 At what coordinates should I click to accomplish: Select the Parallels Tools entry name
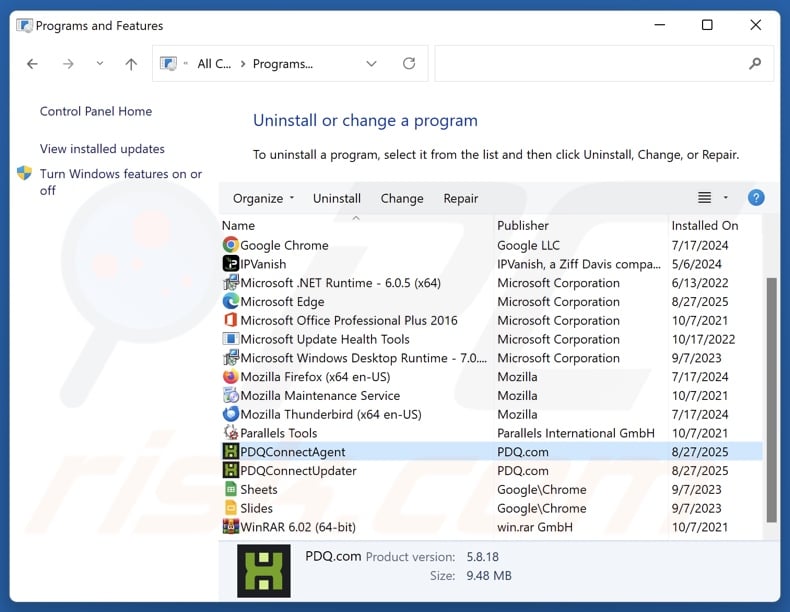pos(279,433)
